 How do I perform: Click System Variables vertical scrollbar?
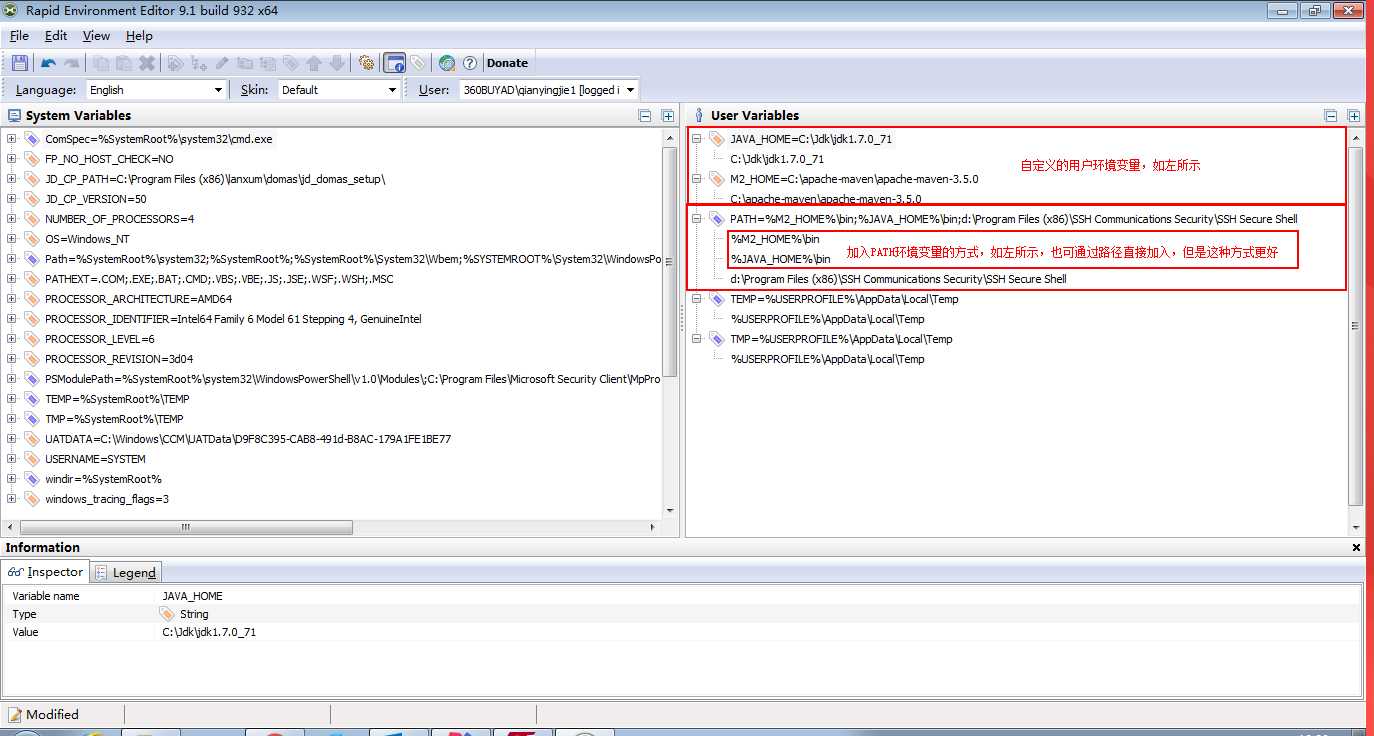(x=670, y=262)
